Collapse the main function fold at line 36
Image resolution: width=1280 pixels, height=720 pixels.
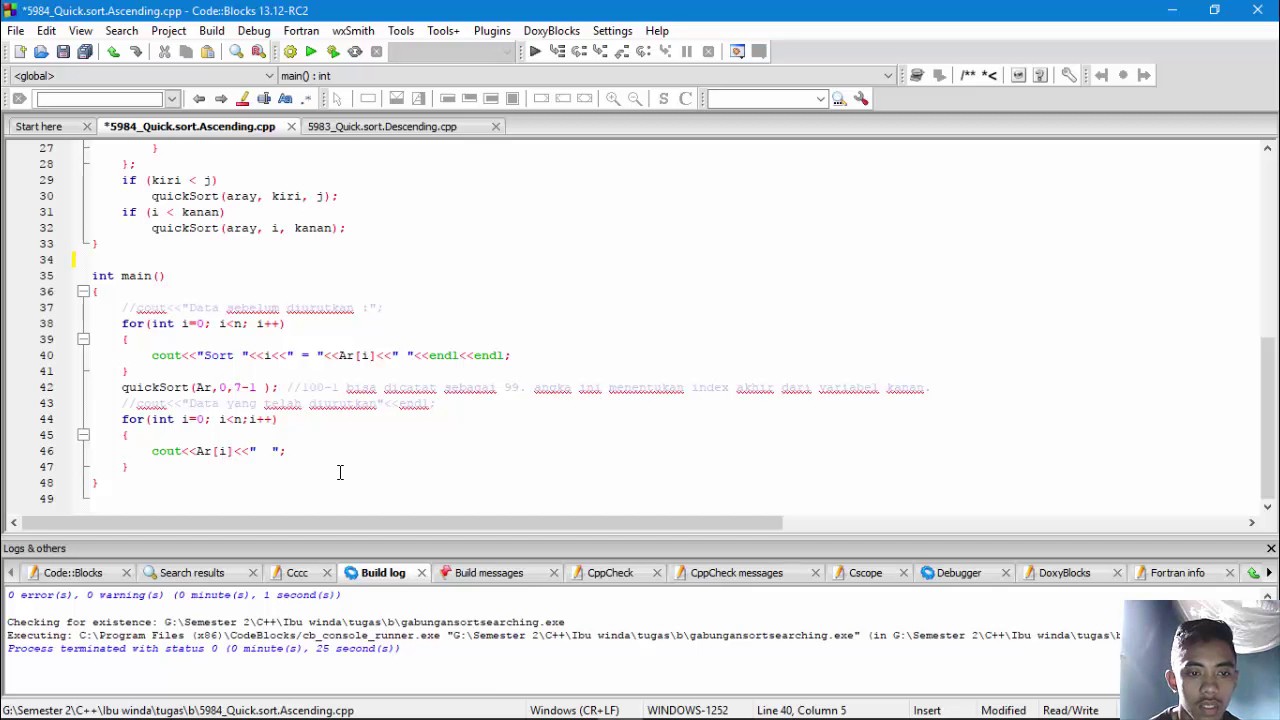point(83,291)
